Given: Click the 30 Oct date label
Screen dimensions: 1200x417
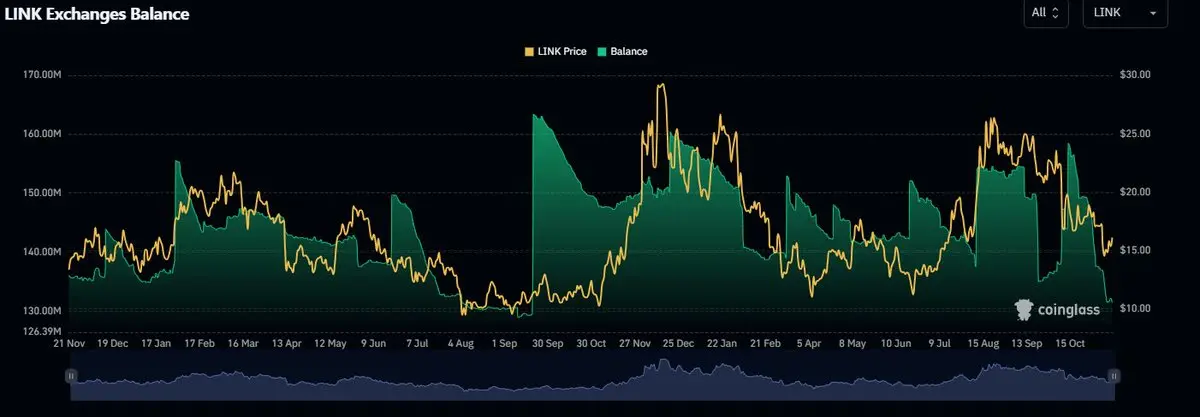Looking at the screenshot, I should [x=591, y=343].
